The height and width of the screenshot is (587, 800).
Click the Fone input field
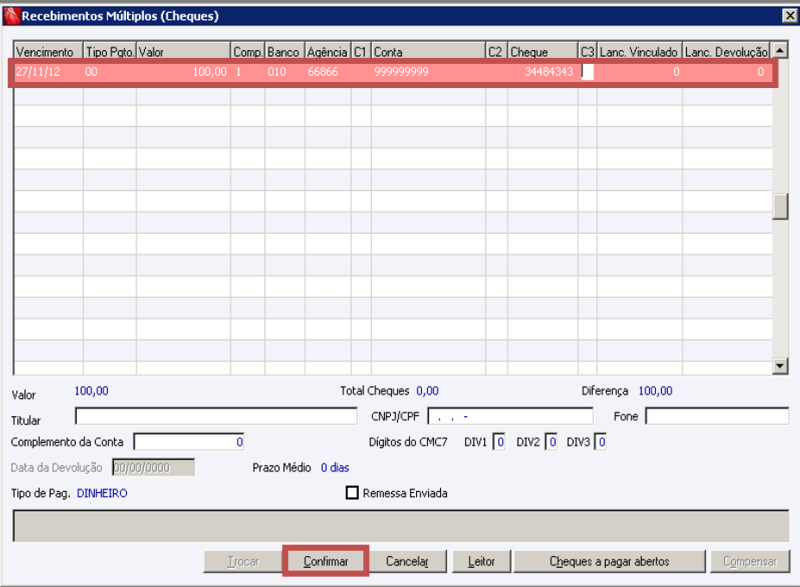717,416
